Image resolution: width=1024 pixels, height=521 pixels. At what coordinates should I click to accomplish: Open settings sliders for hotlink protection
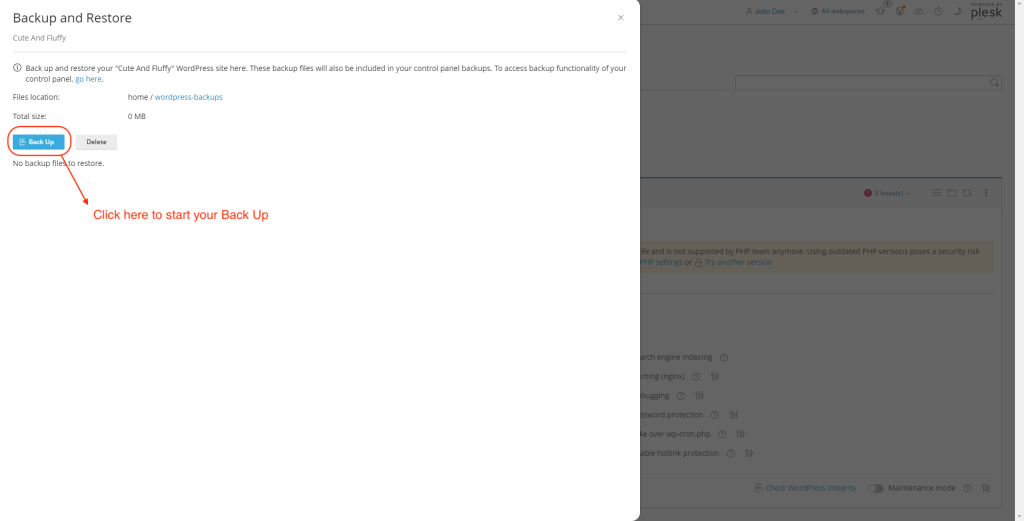point(749,453)
